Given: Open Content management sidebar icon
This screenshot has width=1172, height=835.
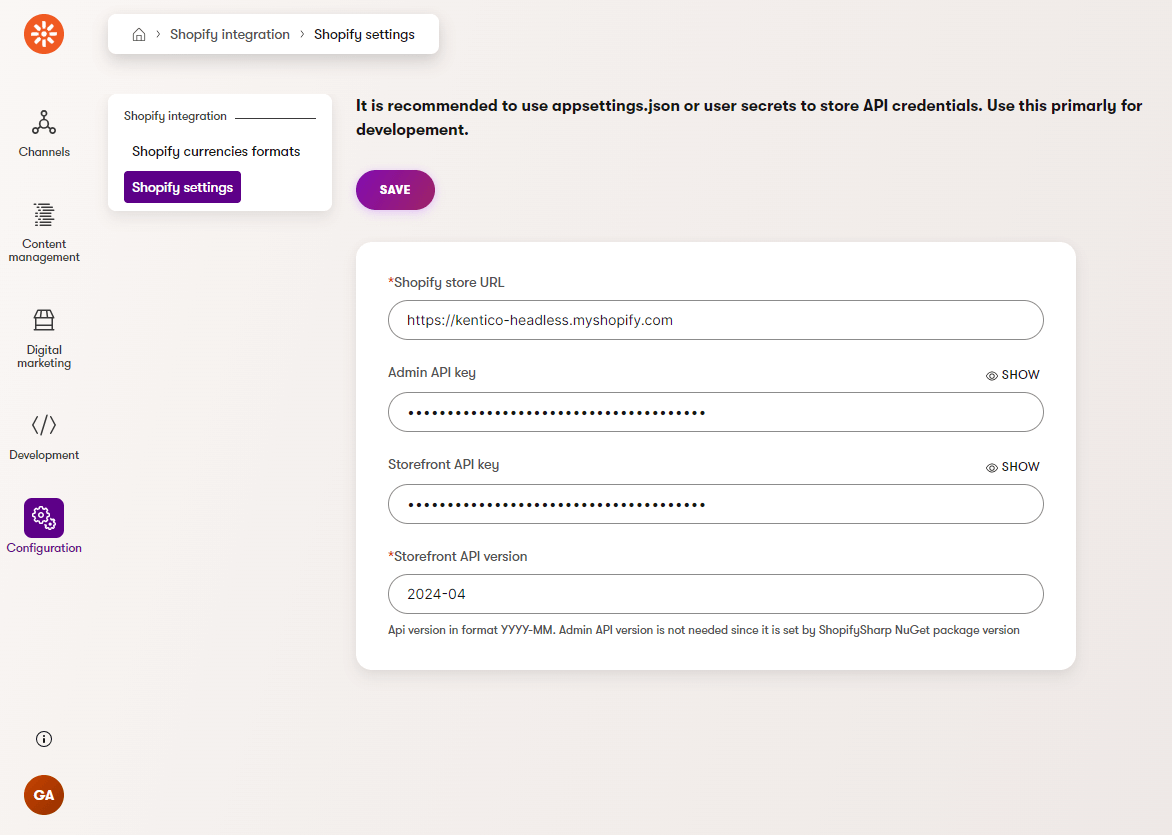Looking at the screenshot, I should tap(44, 215).
